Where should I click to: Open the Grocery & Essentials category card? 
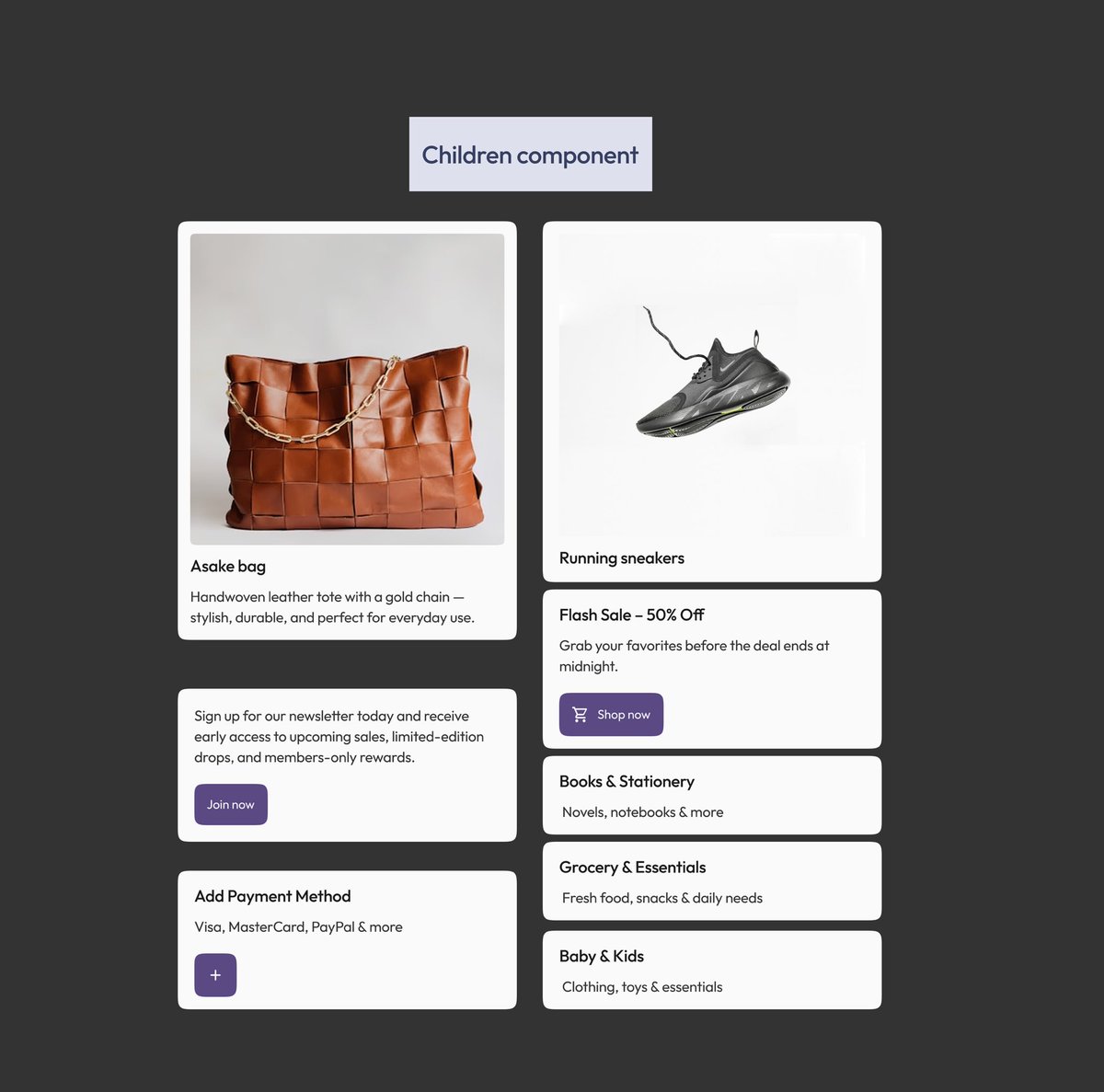pos(712,881)
